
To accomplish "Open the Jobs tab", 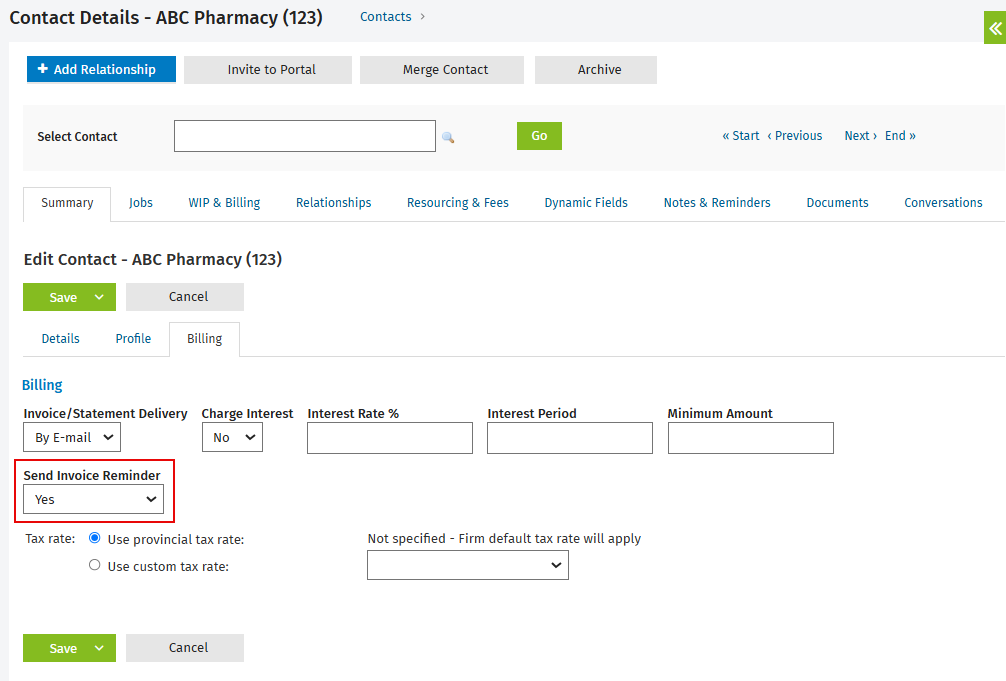I will [141, 203].
